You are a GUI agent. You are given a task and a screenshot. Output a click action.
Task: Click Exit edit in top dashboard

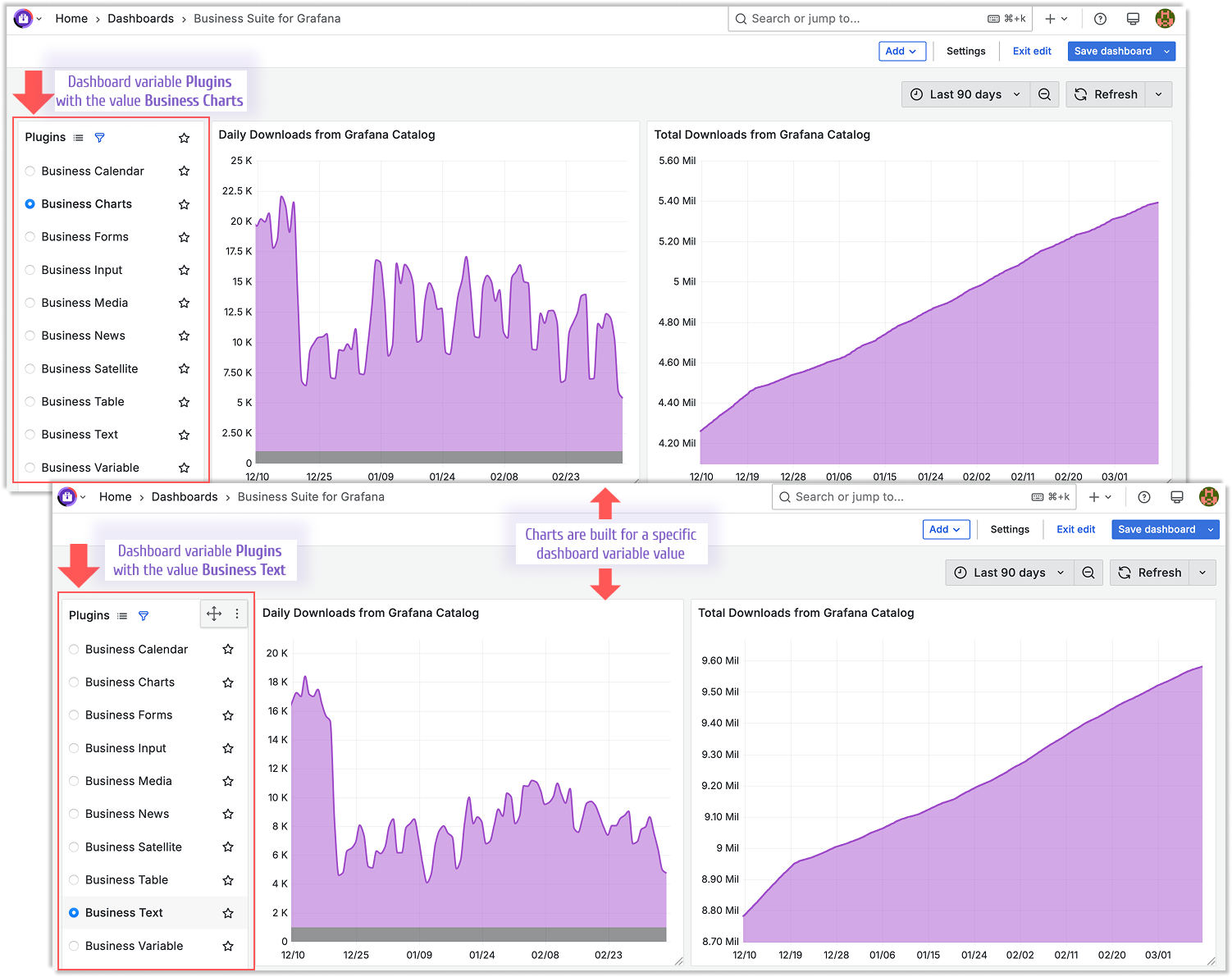coord(1032,51)
